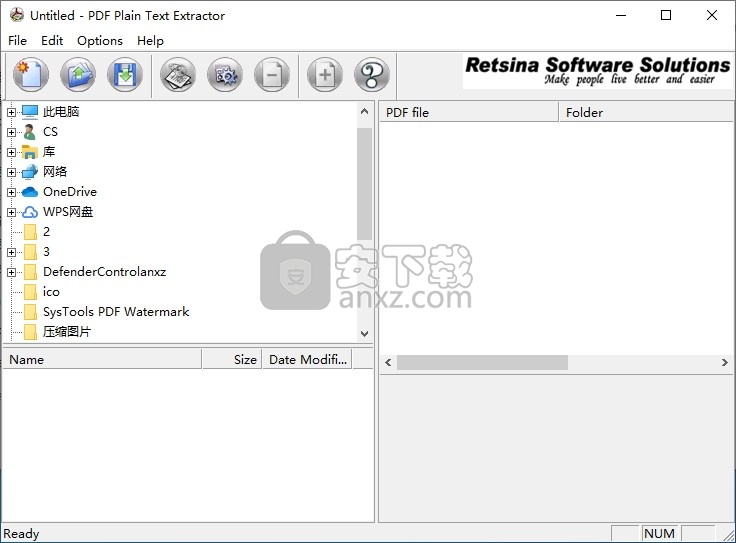The width and height of the screenshot is (736, 543).
Task: Click the PDF list horizontal scrollbar thumb
Action: tap(483, 362)
